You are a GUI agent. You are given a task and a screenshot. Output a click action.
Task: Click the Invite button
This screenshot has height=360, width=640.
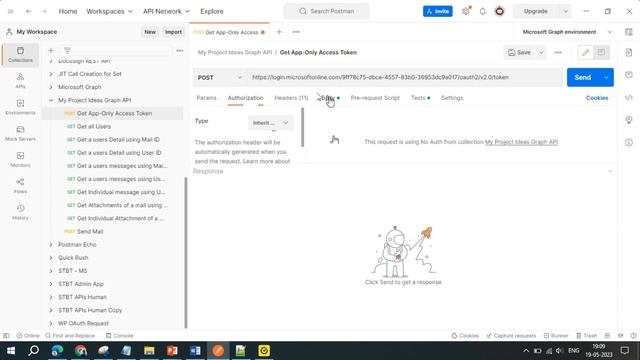pyautogui.click(x=438, y=11)
